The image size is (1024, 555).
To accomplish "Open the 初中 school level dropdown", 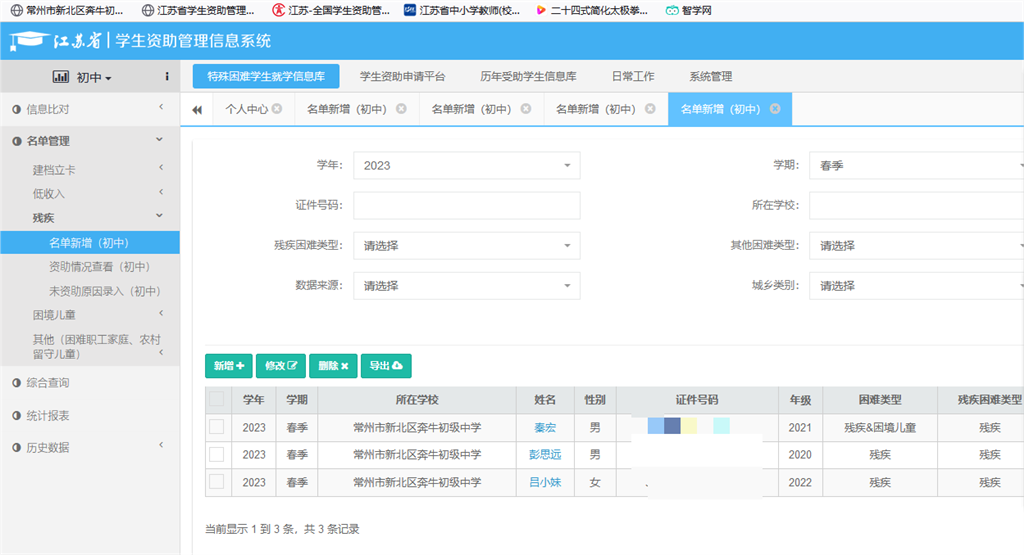I will pos(93,78).
